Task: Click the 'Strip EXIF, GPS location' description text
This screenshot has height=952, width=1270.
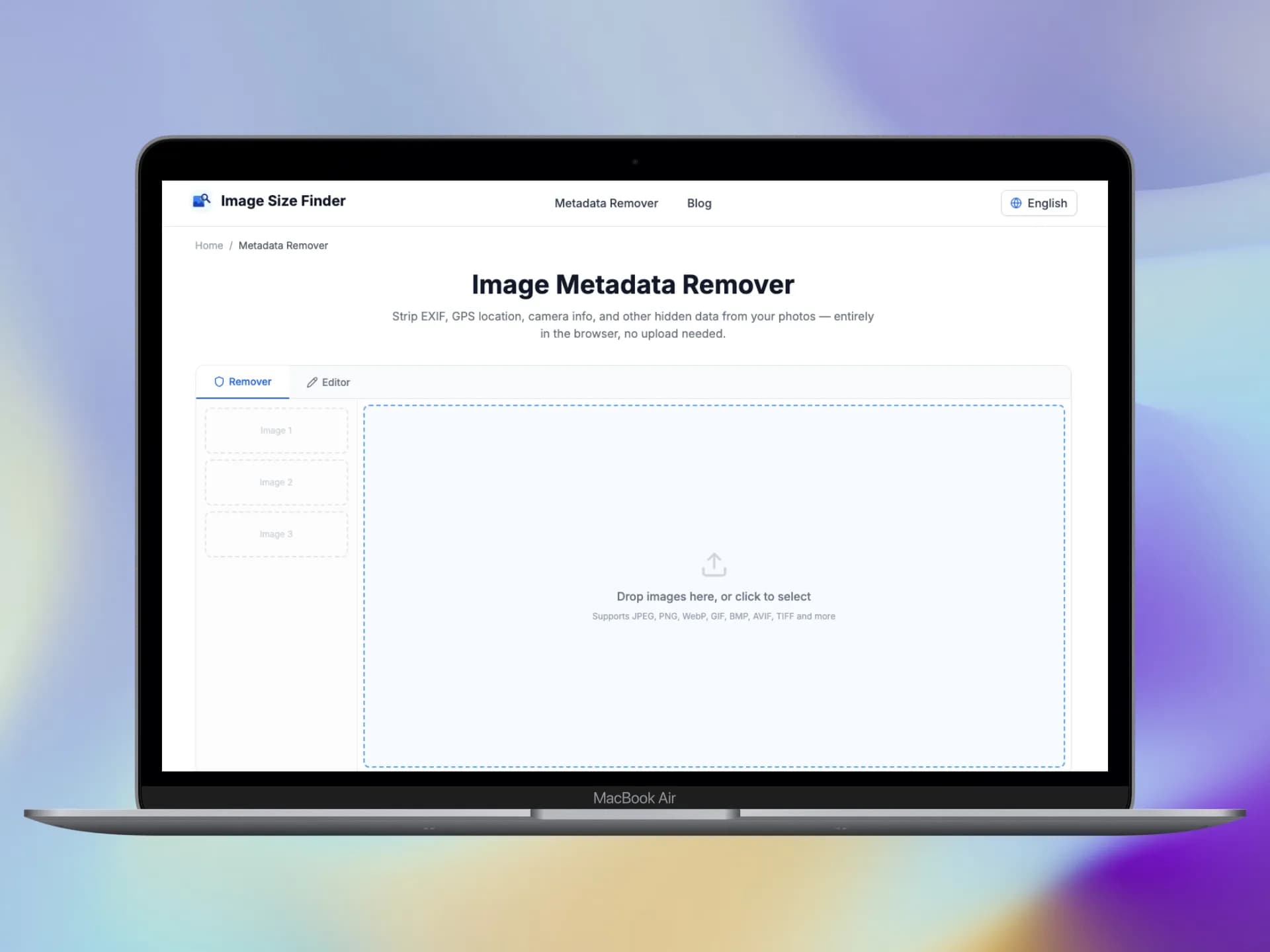Action: [632, 317]
